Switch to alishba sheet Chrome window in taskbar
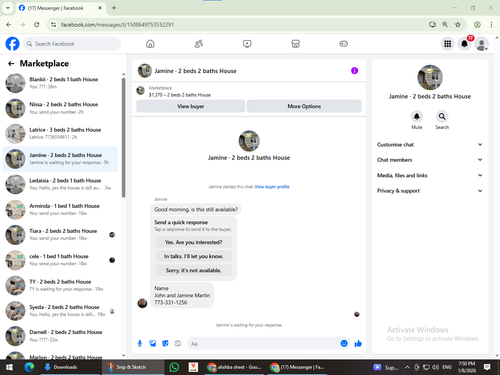Viewport: 500px width, 375px height. point(234,367)
